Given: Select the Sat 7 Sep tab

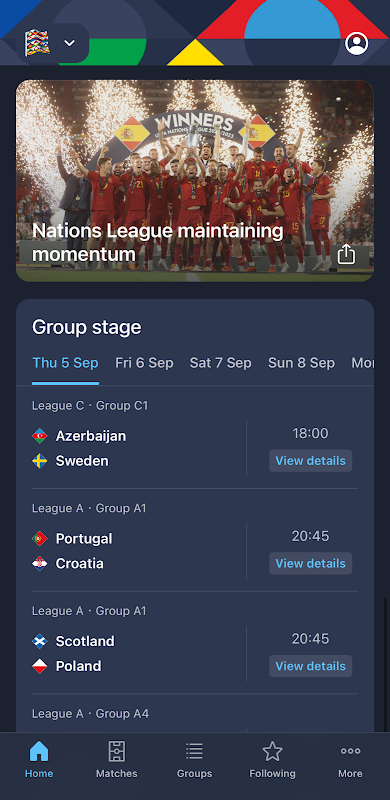Looking at the screenshot, I should point(221,363).
